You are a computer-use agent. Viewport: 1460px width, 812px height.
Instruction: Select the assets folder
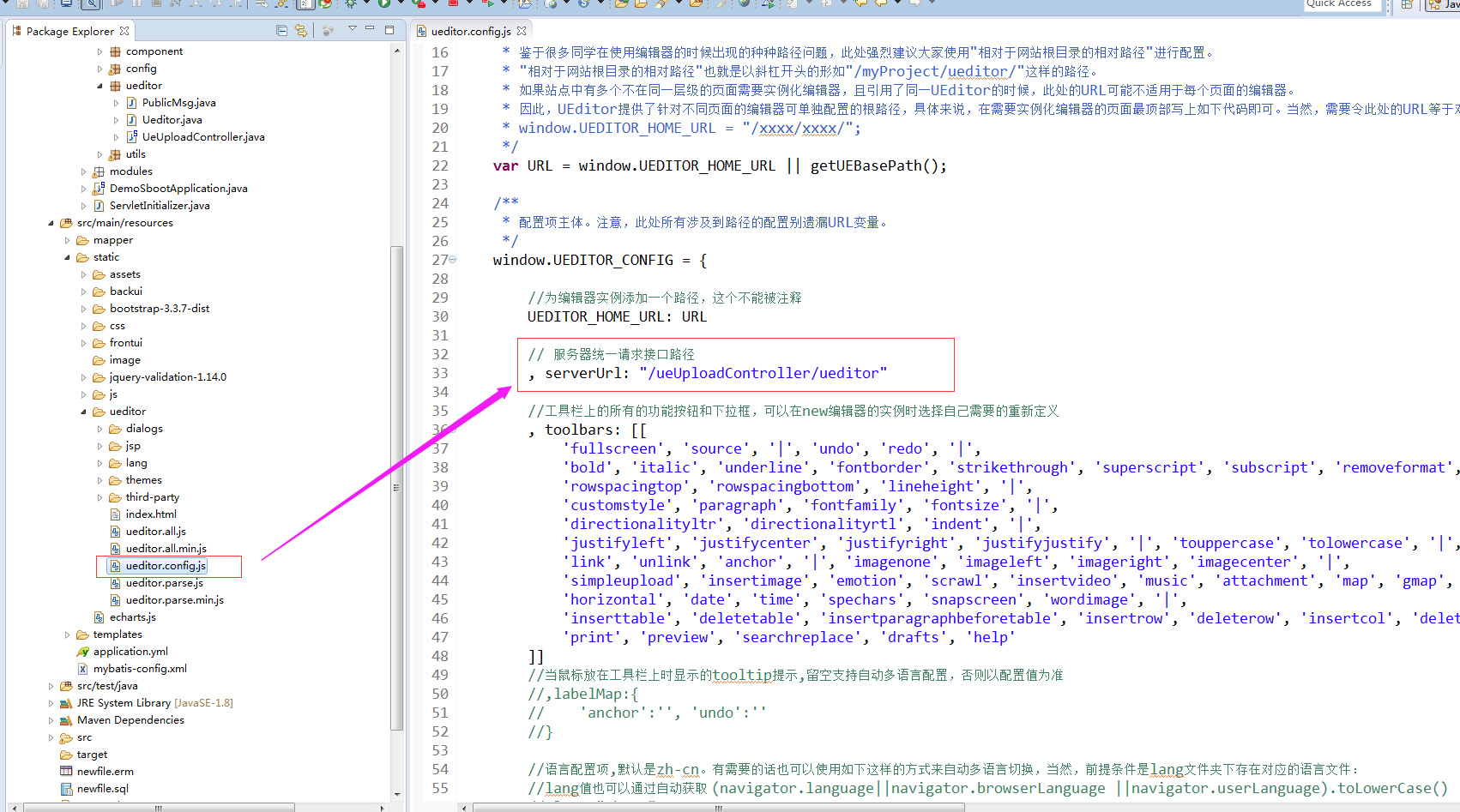coord(124,274)
